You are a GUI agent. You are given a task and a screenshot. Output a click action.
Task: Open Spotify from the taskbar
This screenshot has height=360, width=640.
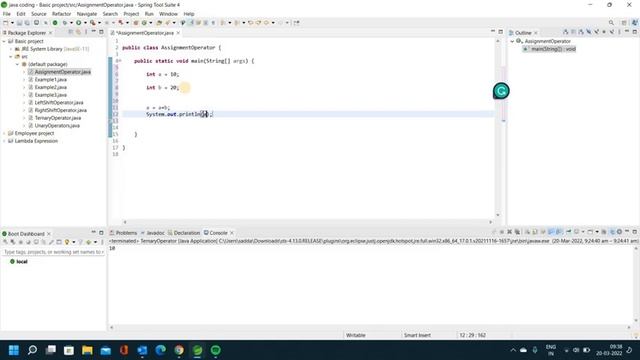pos(216,350)
